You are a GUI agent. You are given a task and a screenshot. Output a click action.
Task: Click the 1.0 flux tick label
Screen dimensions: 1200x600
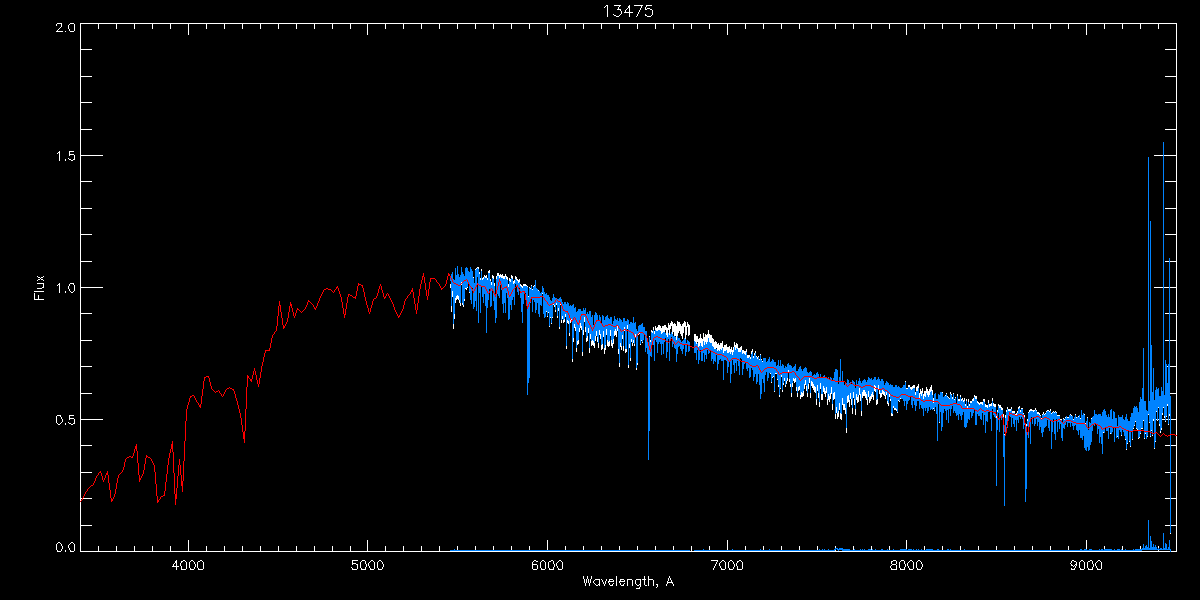(x=65, y=288)
